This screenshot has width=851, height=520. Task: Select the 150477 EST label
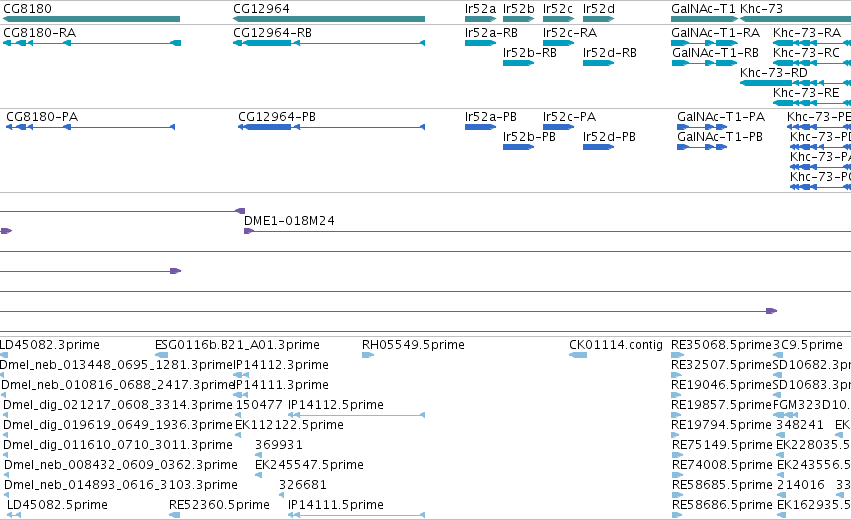click(259, 405)
